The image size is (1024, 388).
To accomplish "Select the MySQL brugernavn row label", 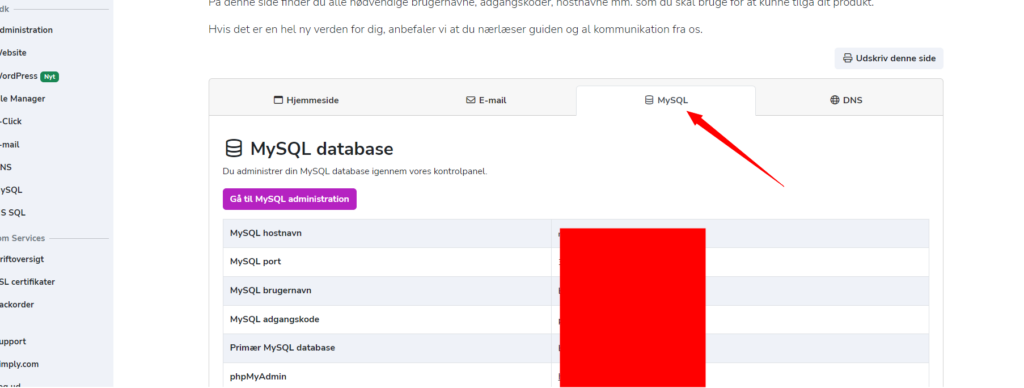I will pyautogui.click(x=270, y=291).
